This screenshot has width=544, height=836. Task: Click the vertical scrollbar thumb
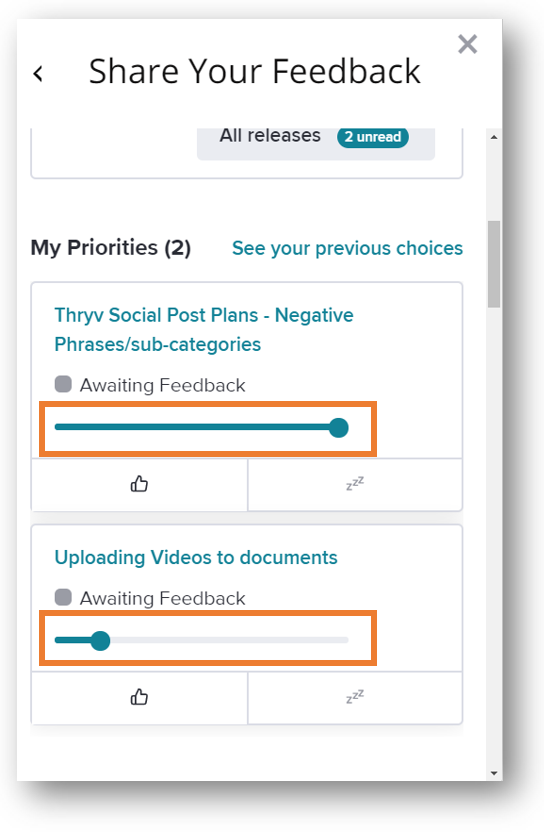point(494,264)
